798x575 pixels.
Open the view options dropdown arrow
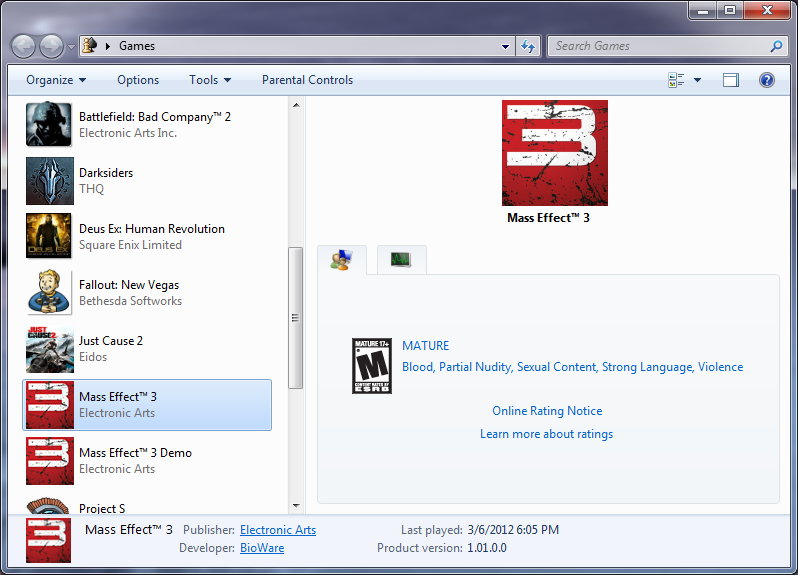(697, 80)
